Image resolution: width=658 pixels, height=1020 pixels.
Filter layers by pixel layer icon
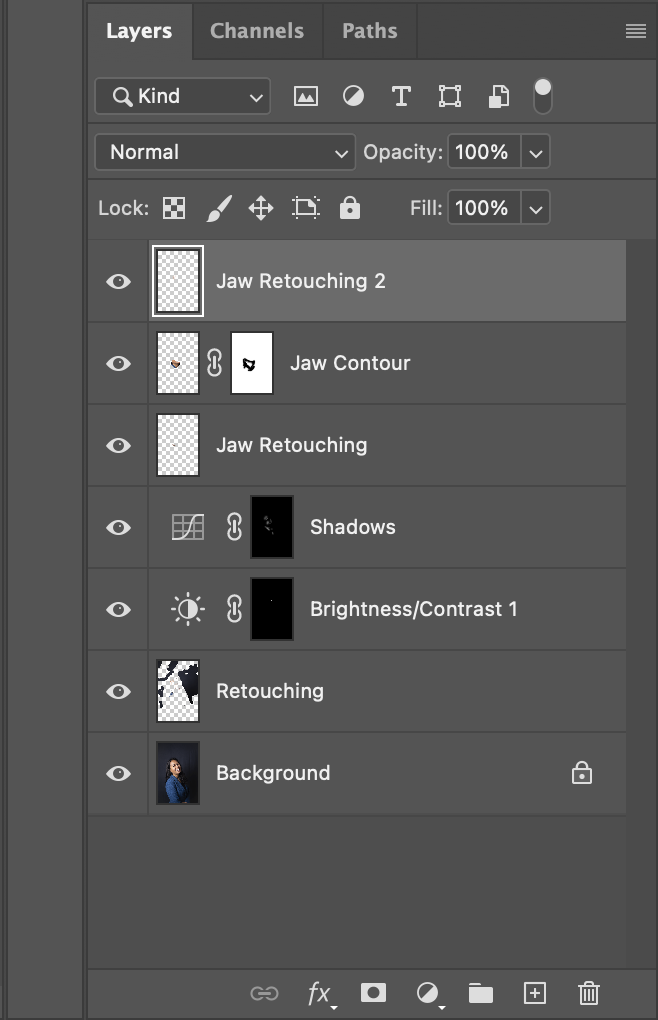tap(306, 96)
